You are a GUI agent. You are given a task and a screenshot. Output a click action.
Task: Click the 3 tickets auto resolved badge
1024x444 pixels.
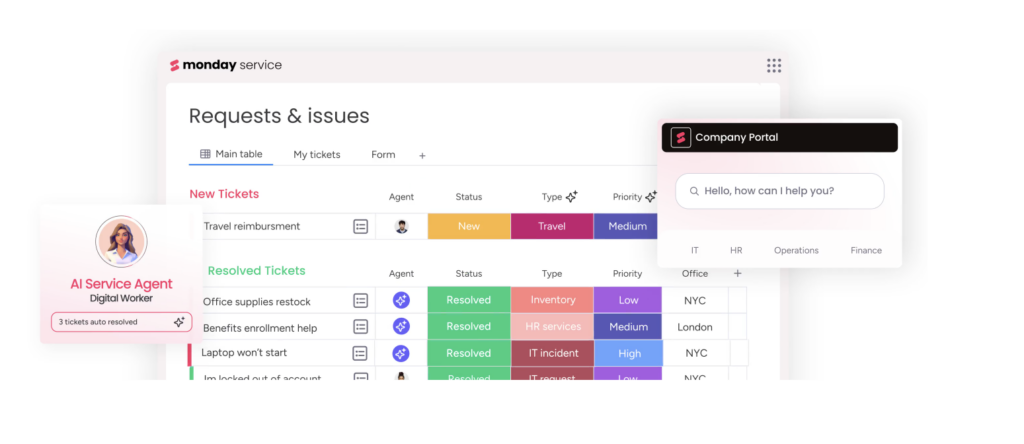pyautogui.click(x=121, y=322)
